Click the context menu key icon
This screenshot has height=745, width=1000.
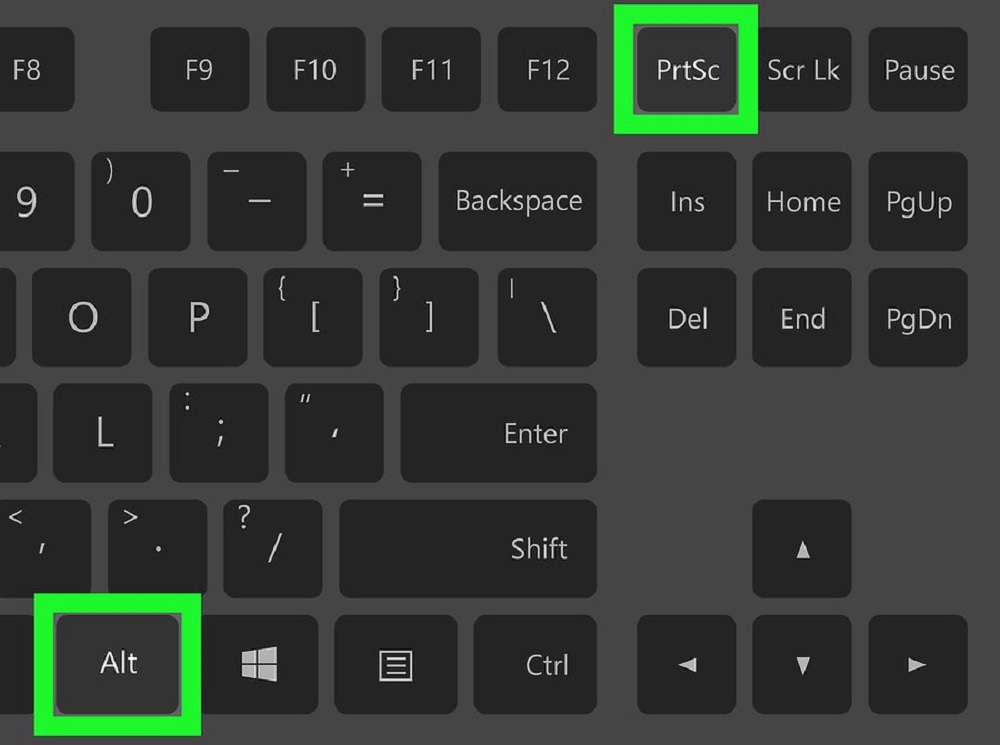coord(395,665)
